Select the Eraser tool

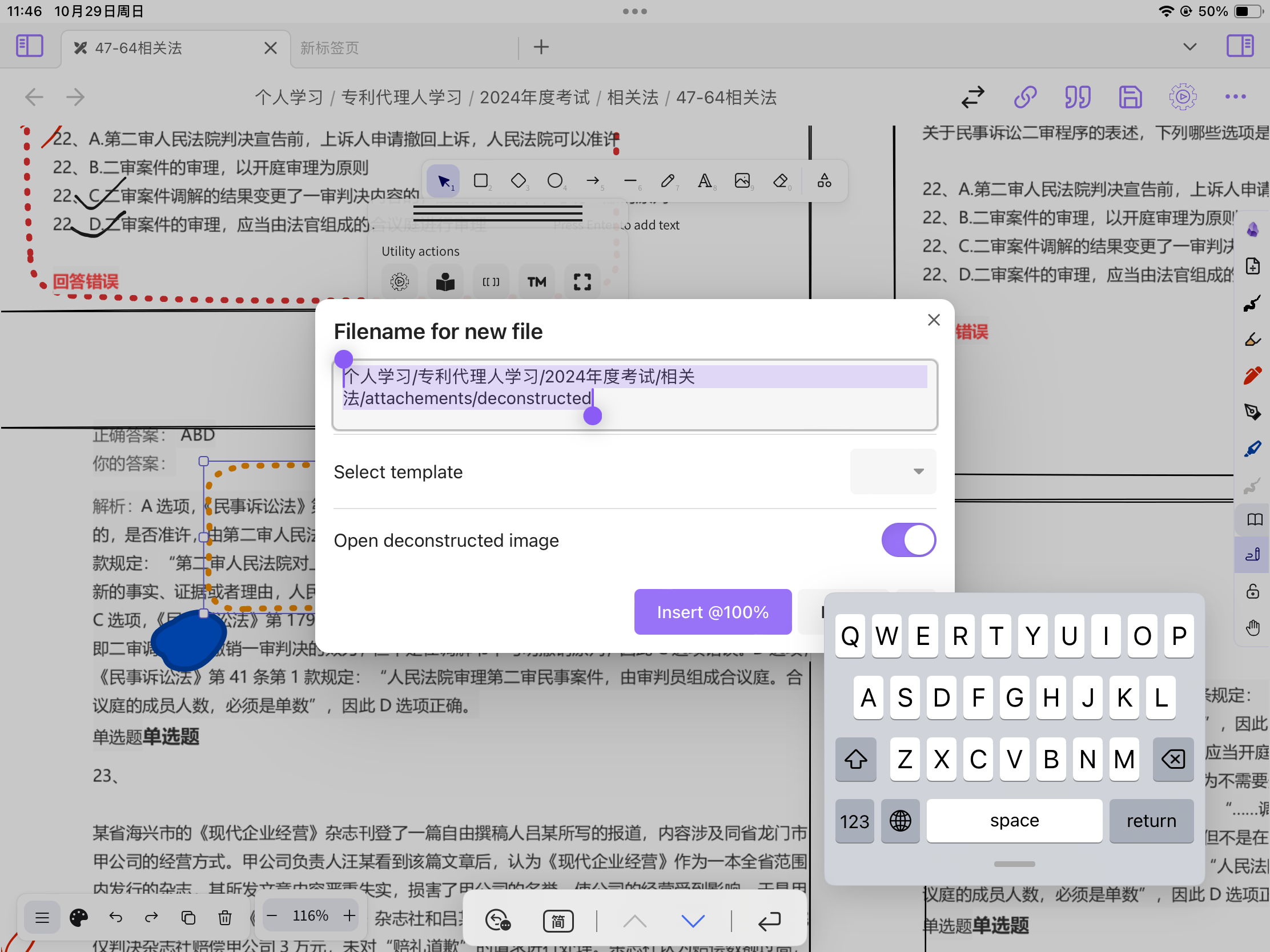[780, 181]
